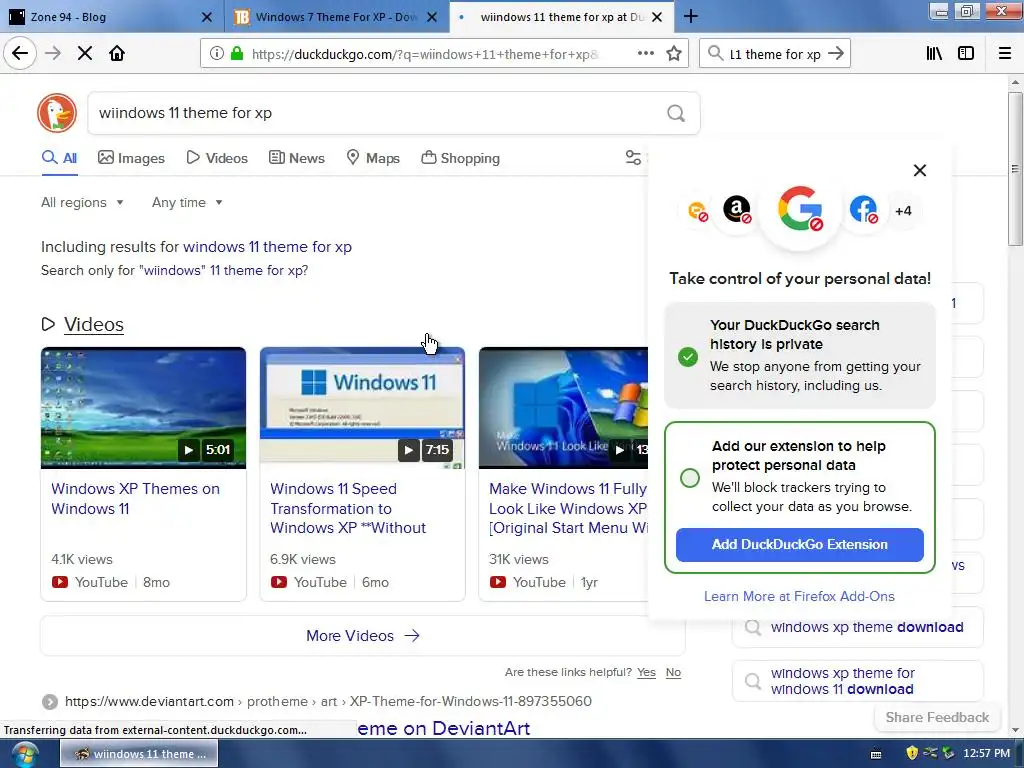Open Learn More at Firefox Add-Ons link
Screen dimensions: 1024x768
[x=799, y=596]
